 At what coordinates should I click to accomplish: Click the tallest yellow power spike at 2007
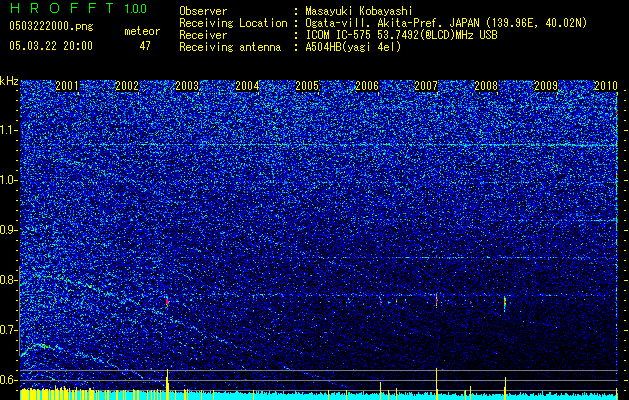click(436, 383)
